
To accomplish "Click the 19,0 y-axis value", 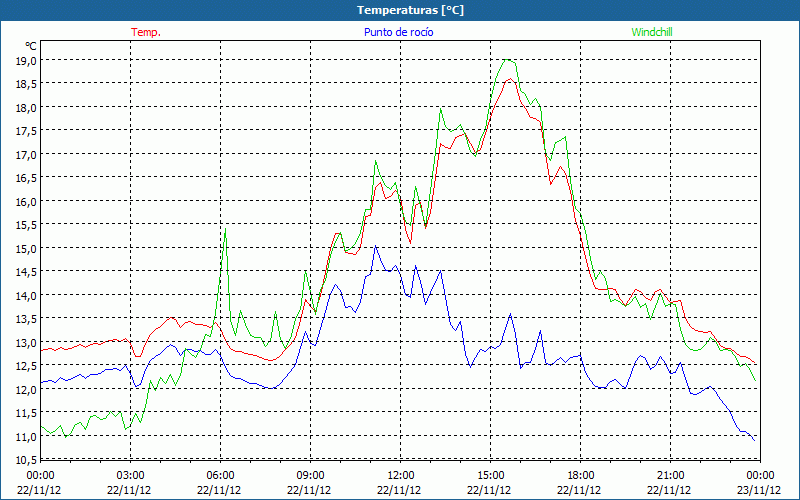I will pos(27,61).
